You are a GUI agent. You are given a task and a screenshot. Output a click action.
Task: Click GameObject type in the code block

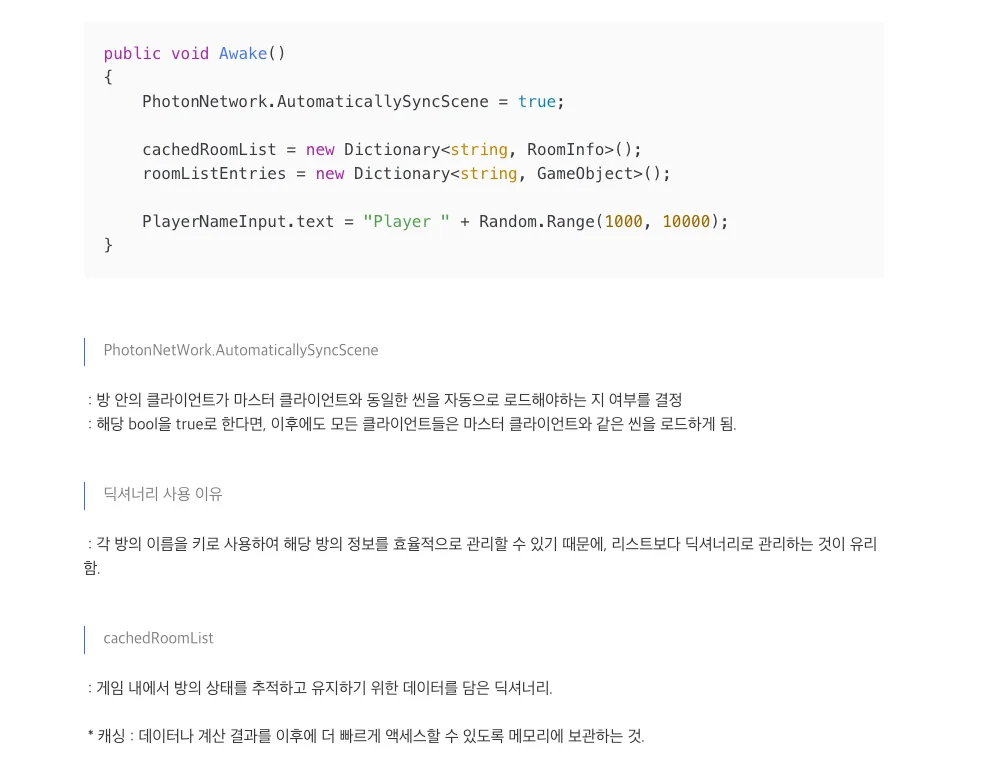click(584, 174)
